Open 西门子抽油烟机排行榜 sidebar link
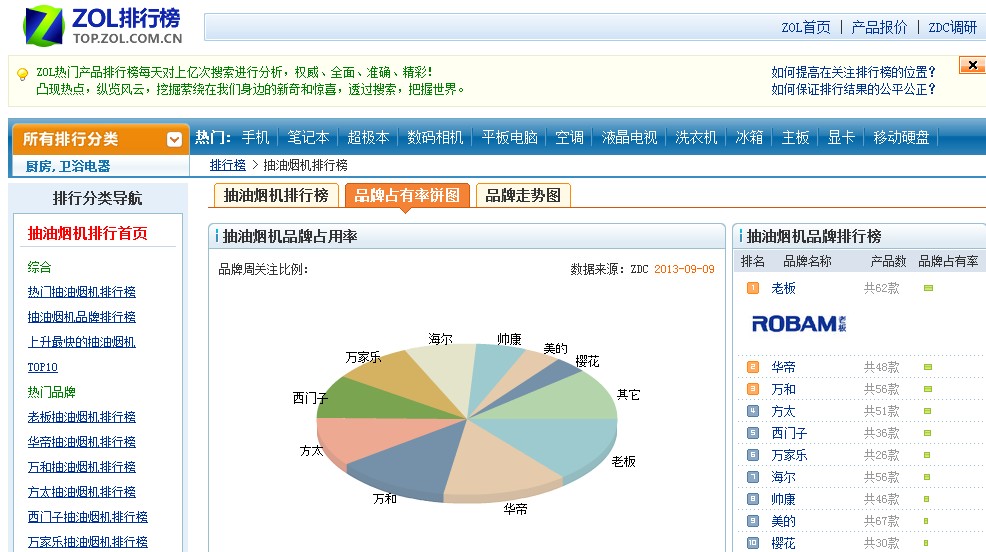The image size is (986, 552). (87, 517)
